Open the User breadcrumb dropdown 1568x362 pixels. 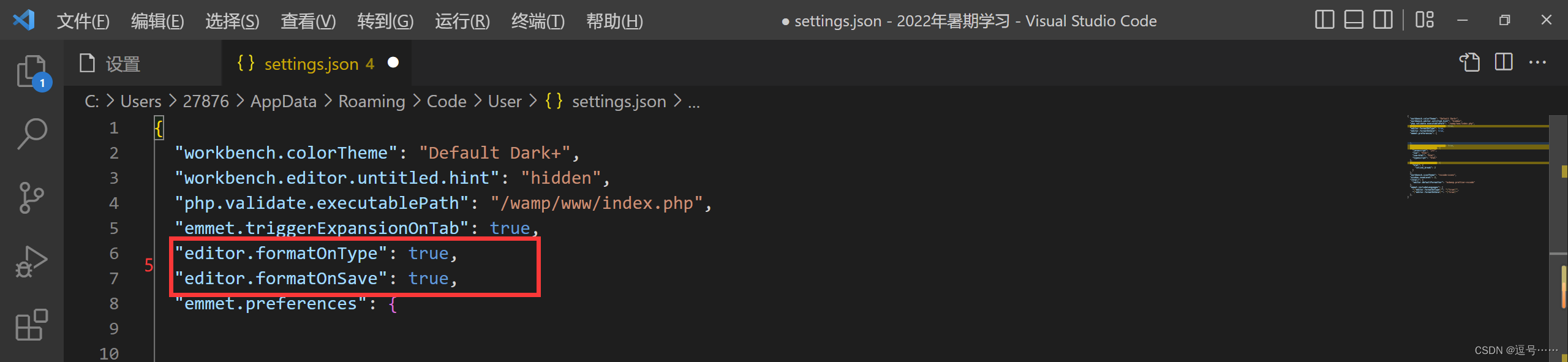tap(504, 101)
